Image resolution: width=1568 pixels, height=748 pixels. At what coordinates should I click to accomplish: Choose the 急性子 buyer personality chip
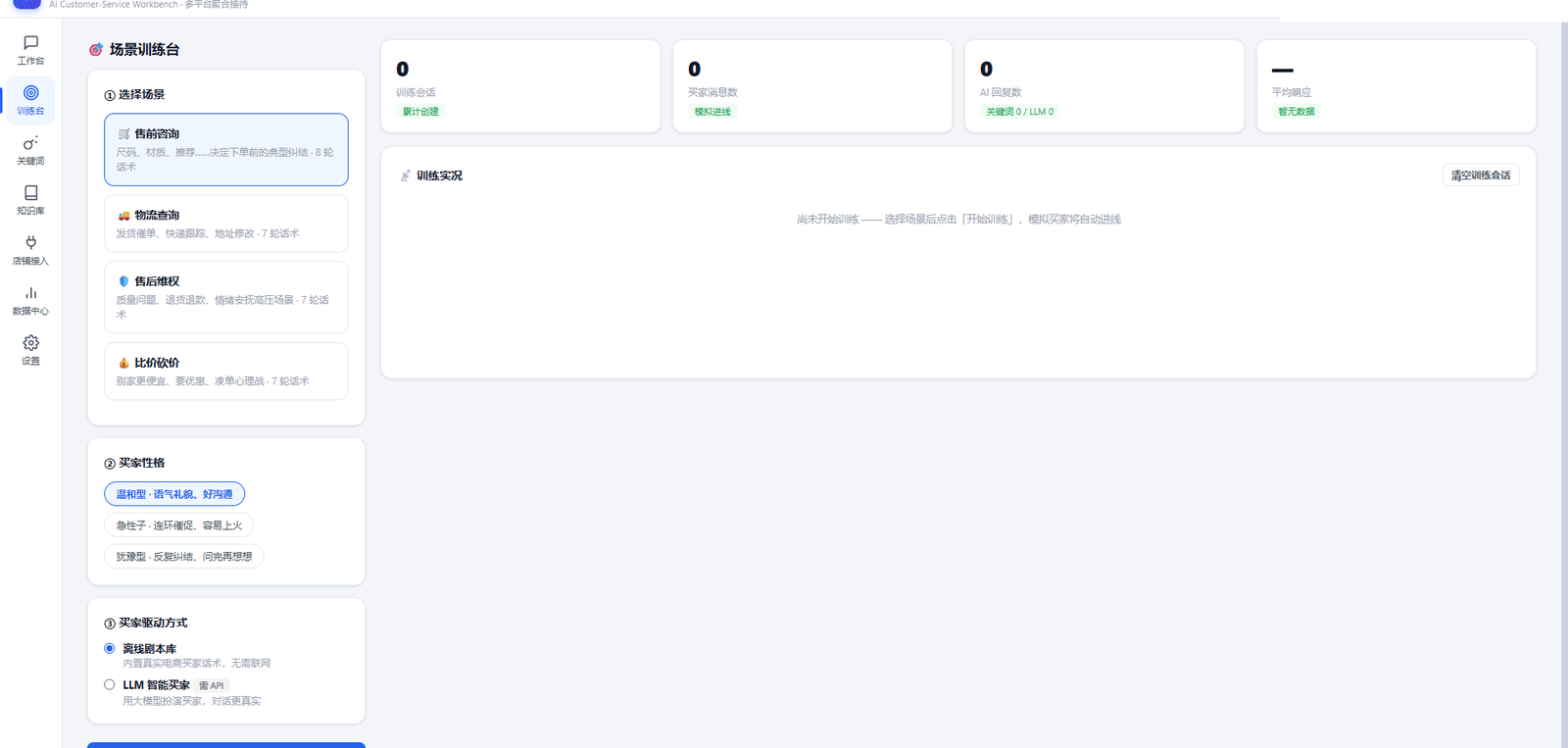click(x=179, y=525)
